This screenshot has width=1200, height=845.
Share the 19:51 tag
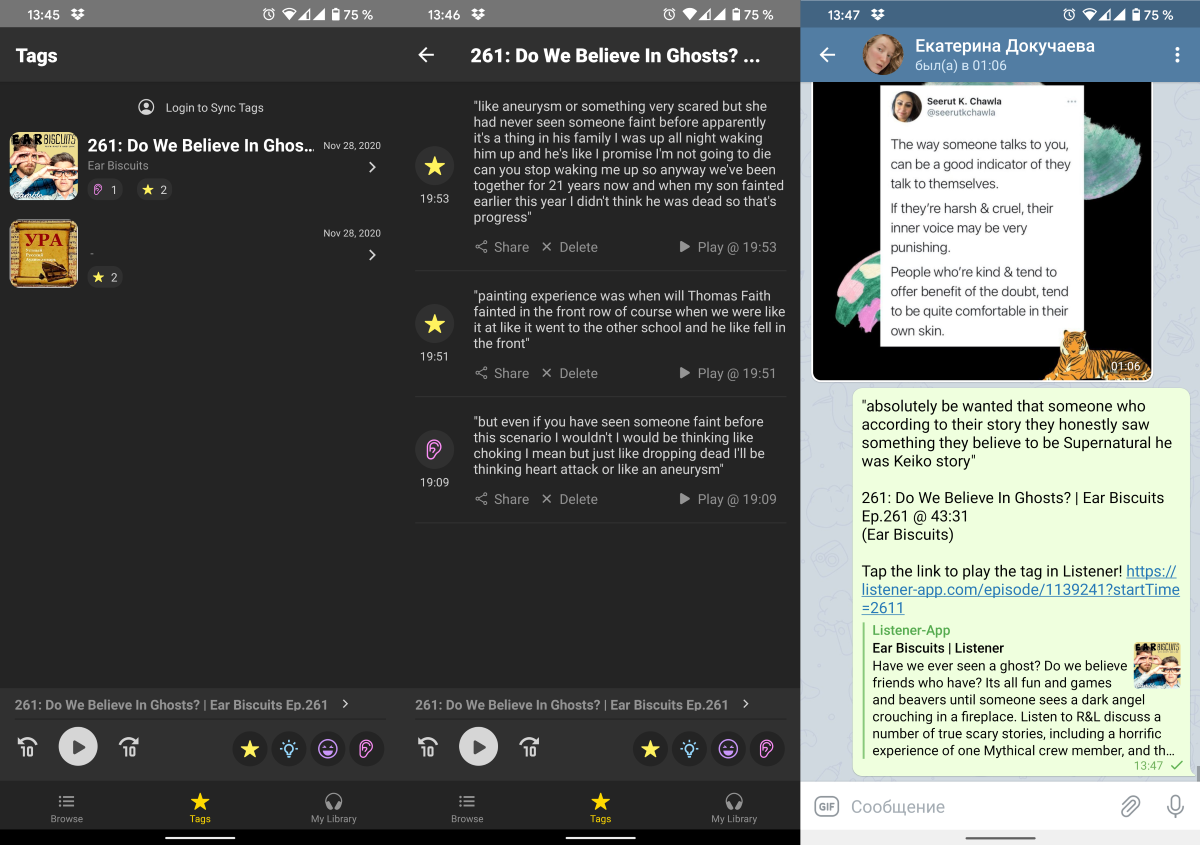coord(502,373)
